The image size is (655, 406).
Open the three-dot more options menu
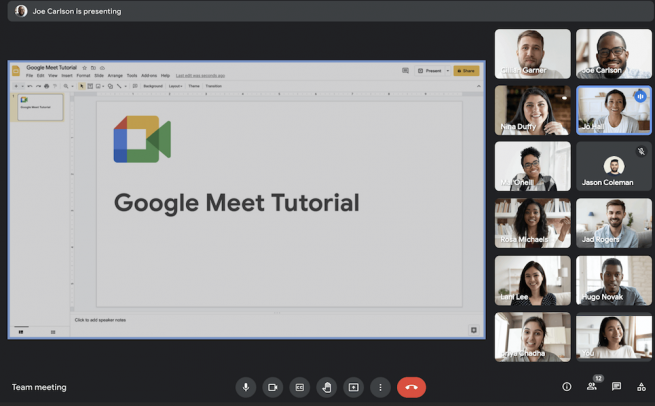pyautogui.click(x=380, y=387)
